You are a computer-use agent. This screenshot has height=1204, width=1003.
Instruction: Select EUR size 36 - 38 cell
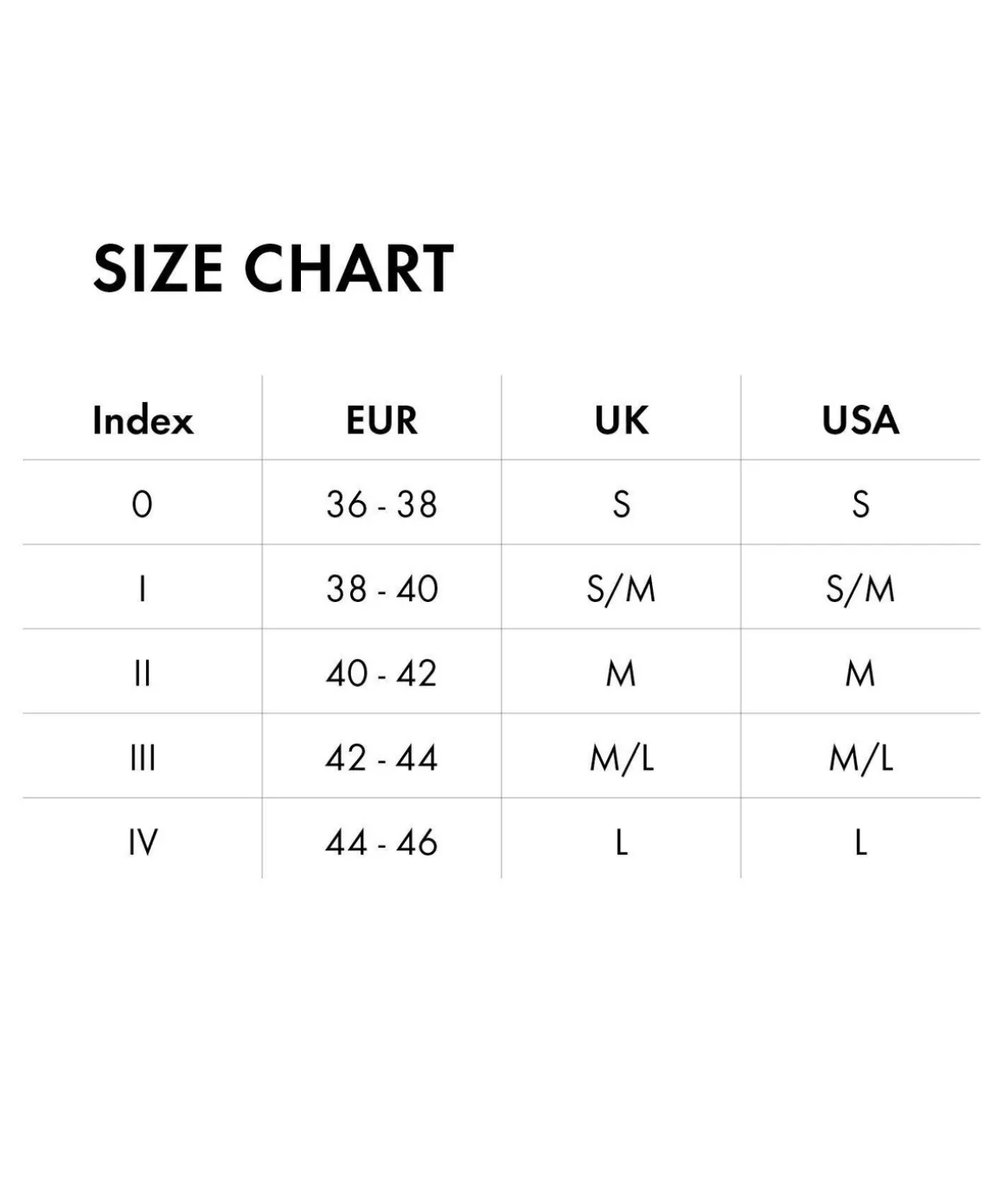(381, 504)
